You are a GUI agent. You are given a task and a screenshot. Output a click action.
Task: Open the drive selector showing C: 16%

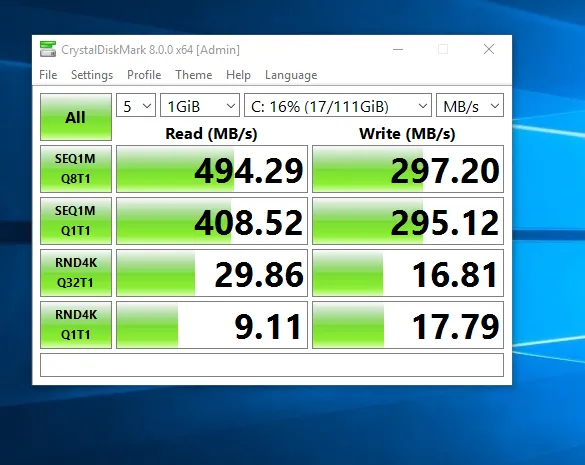[x=338, y=105]
